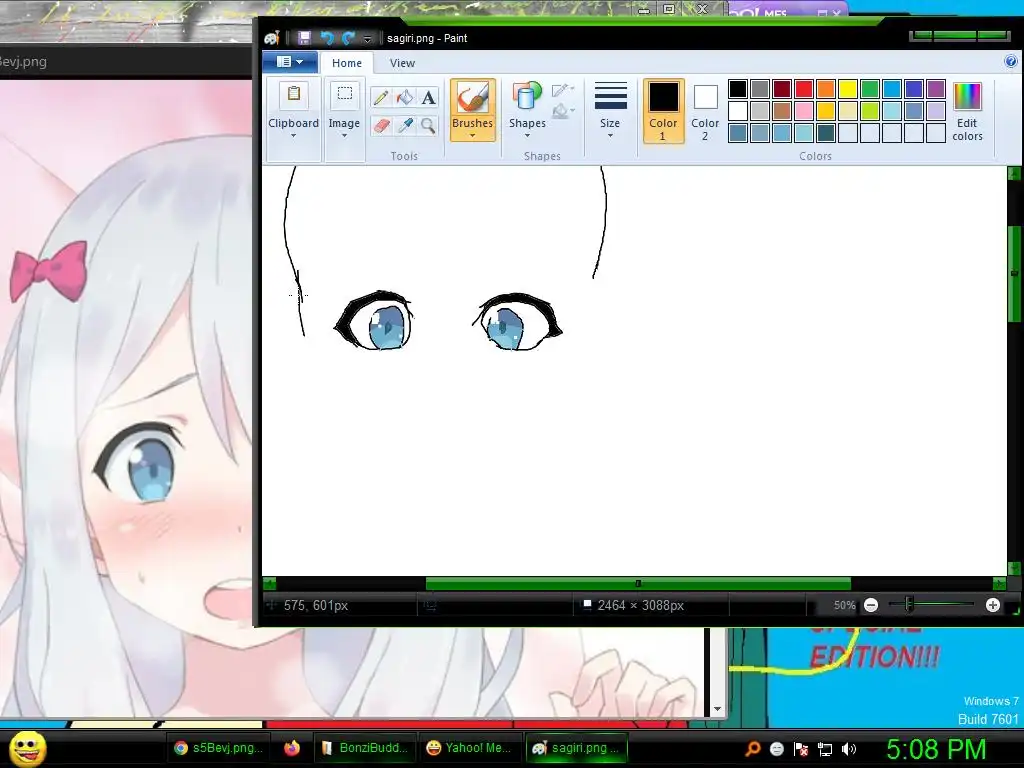Click the Redo arrow in Paint title bar

pos(349,38)
